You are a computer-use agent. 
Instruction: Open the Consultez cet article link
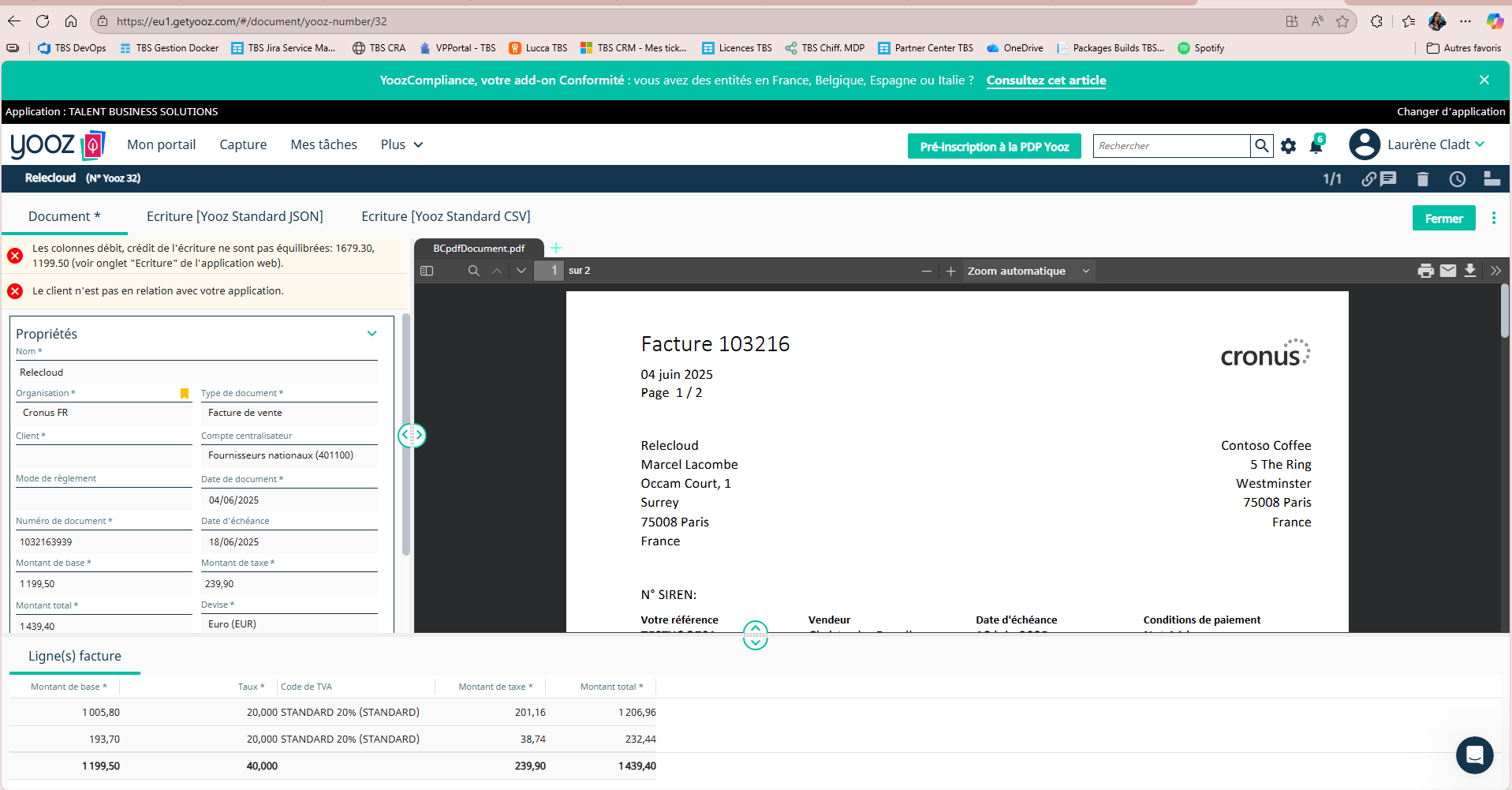click(1046, 80)
